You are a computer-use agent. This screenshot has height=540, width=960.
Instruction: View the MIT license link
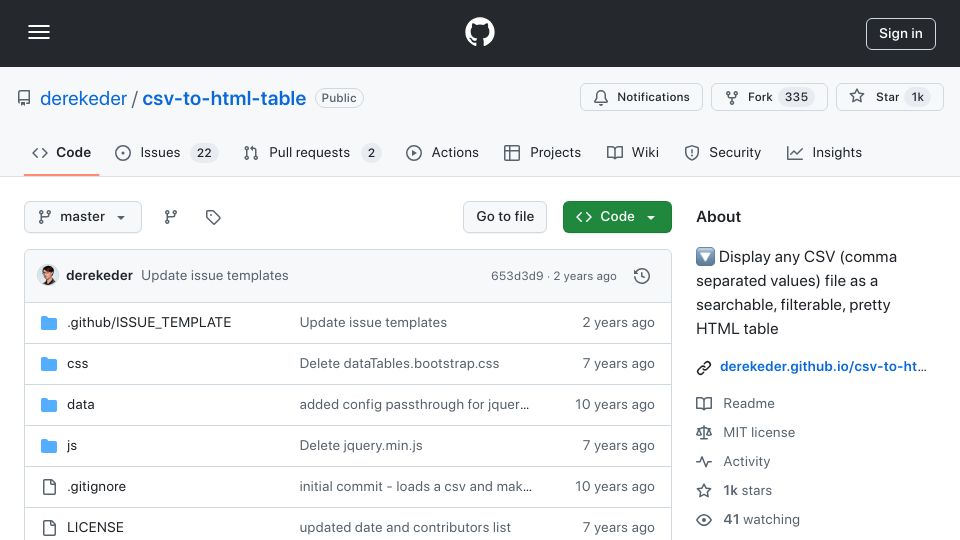click(x=759, y=432)
